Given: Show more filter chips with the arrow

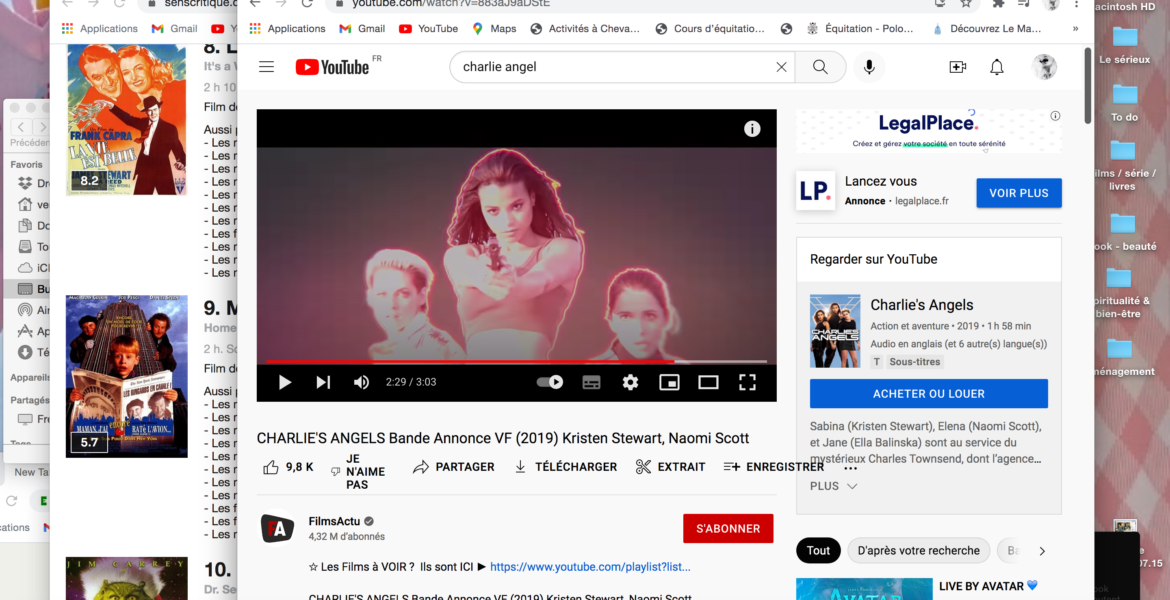Looking at the screenshot, I should (1042, 551).
